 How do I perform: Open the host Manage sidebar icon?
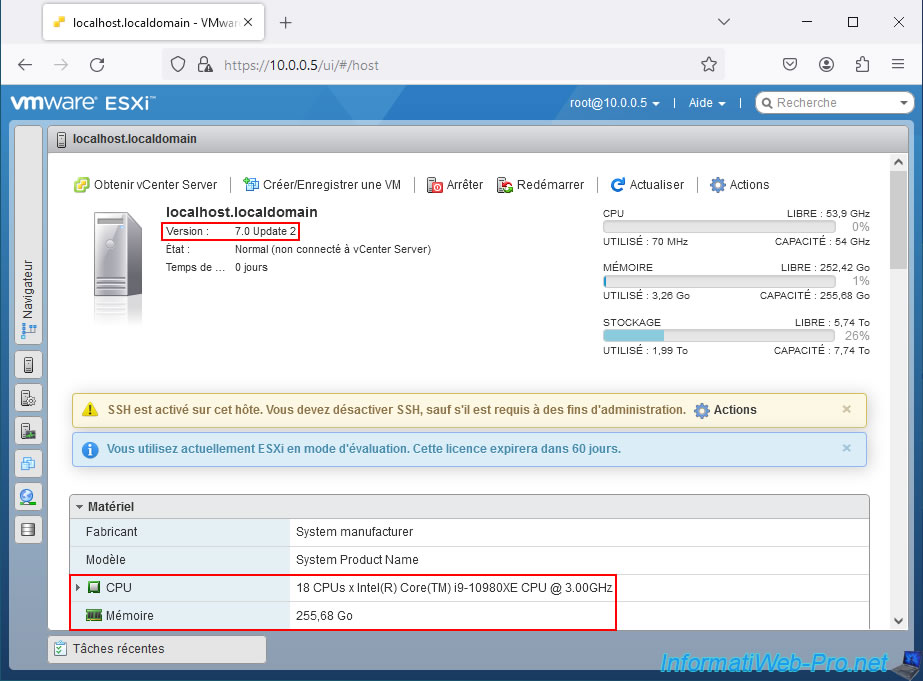pyautogui.click(x=28, y=398)
